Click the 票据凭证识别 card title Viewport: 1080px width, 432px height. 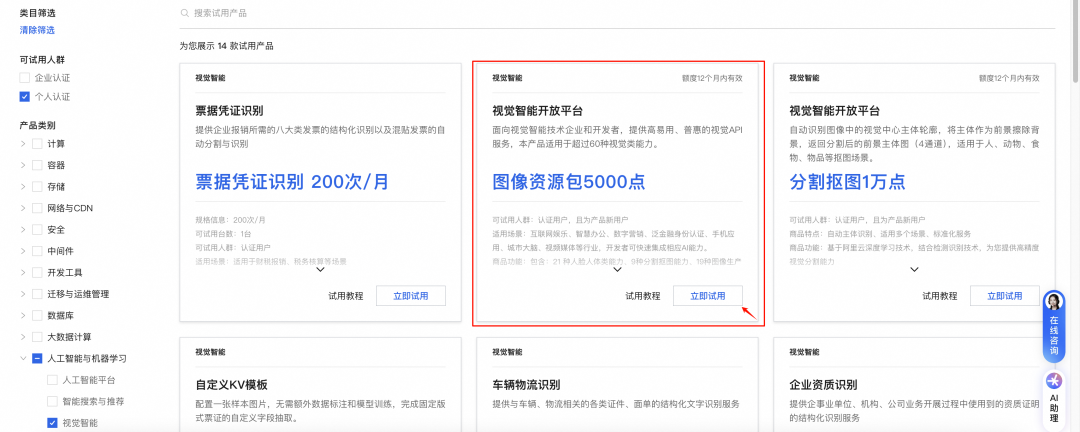click(x=230, y=111)
